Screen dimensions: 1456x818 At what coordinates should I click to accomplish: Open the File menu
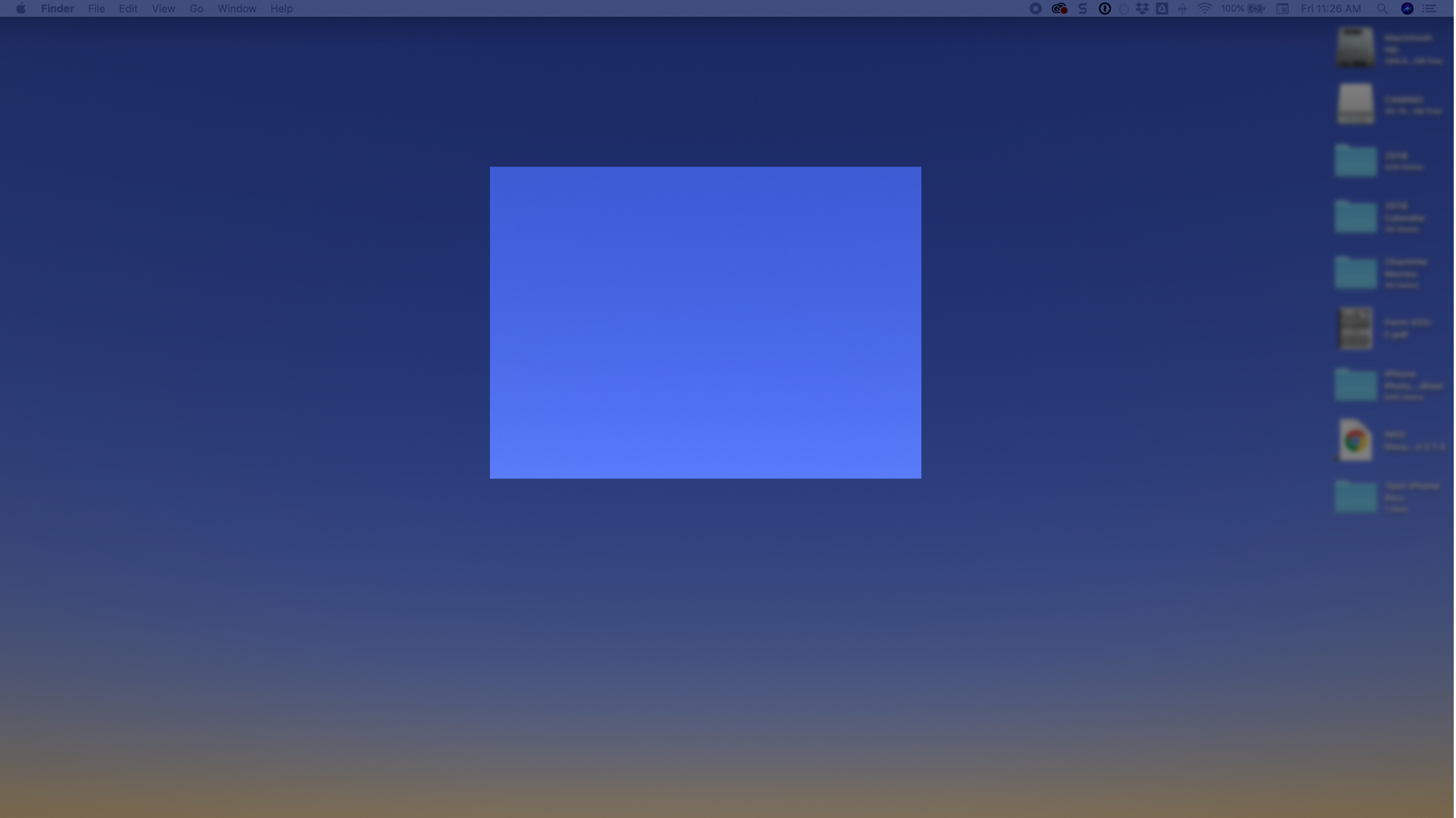coord(96,8)
